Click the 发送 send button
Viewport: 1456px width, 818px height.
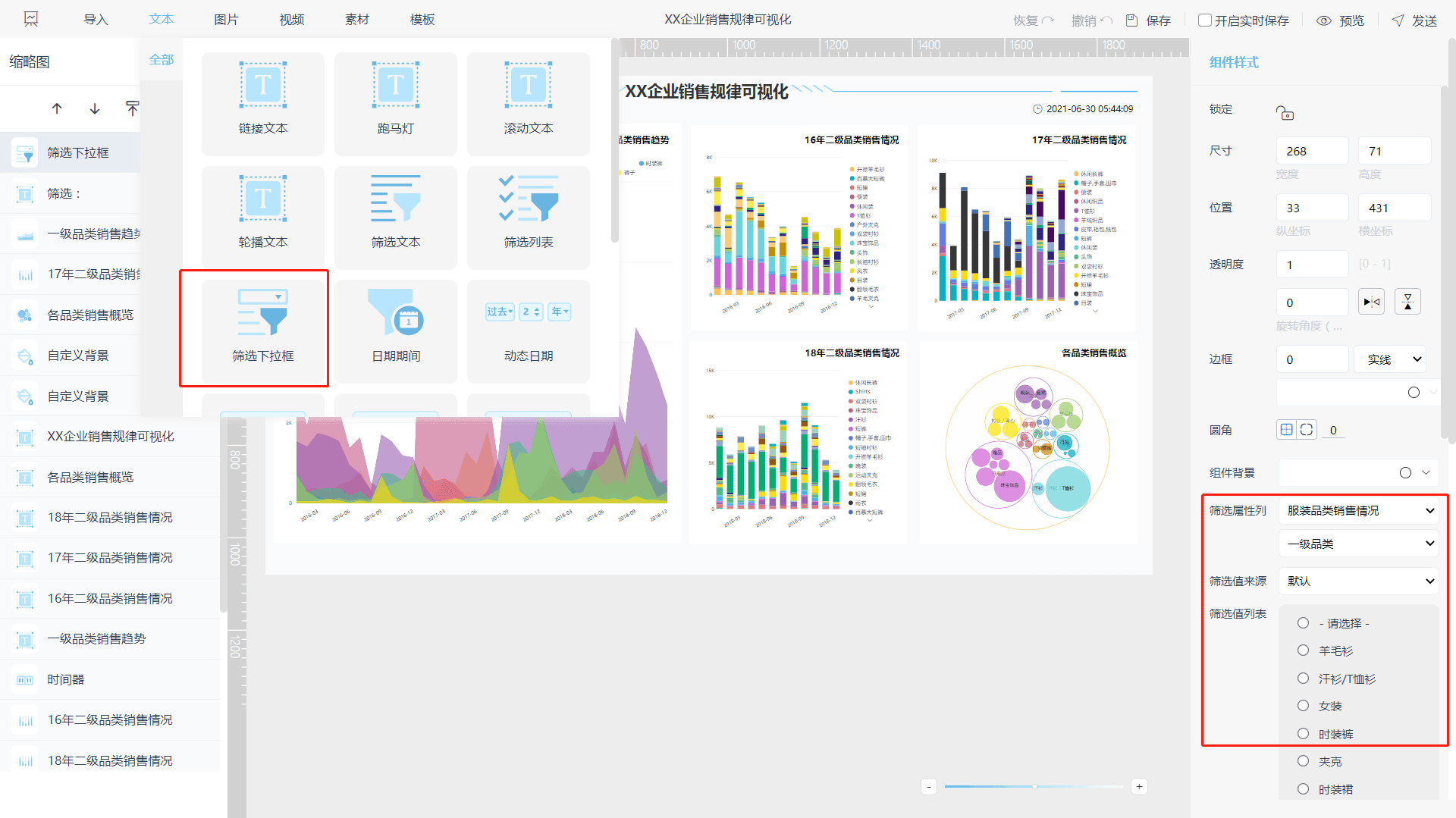1414,20
